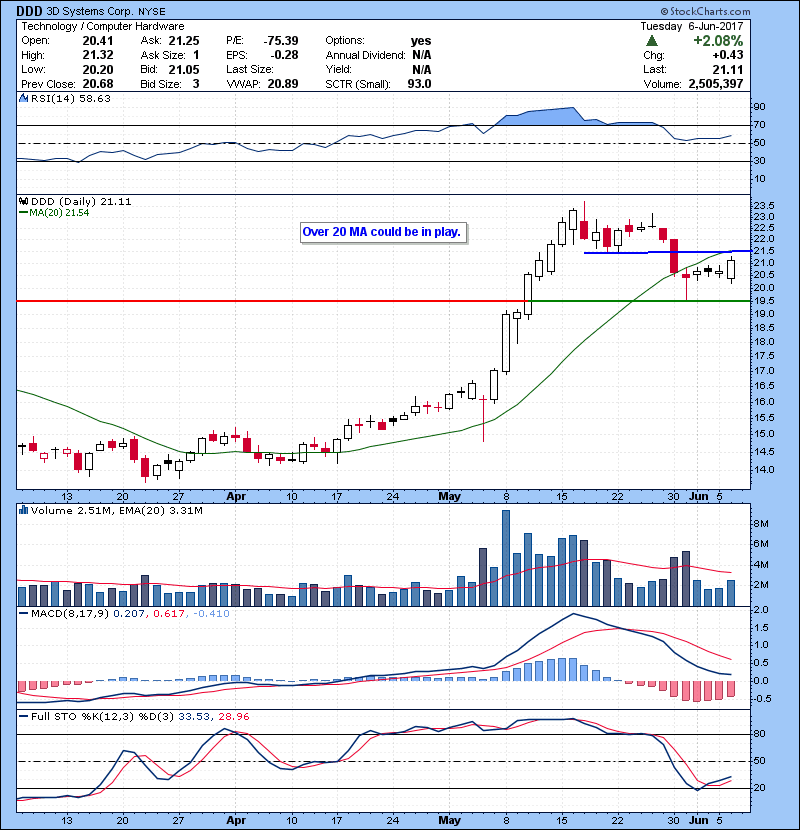Viewport: 800px width, 830px height.
Task: Click the +2.08% percent change
Action: (718, 41)
